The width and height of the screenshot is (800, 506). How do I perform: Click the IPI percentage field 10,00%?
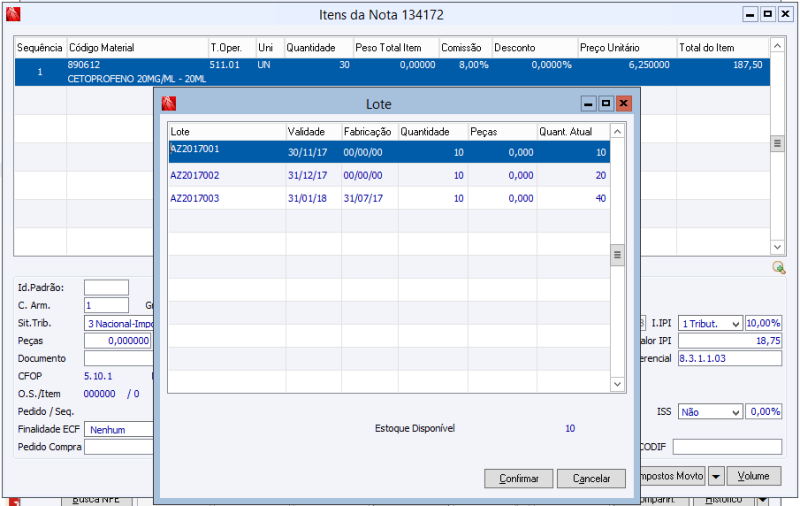click(x=763, y=323)
